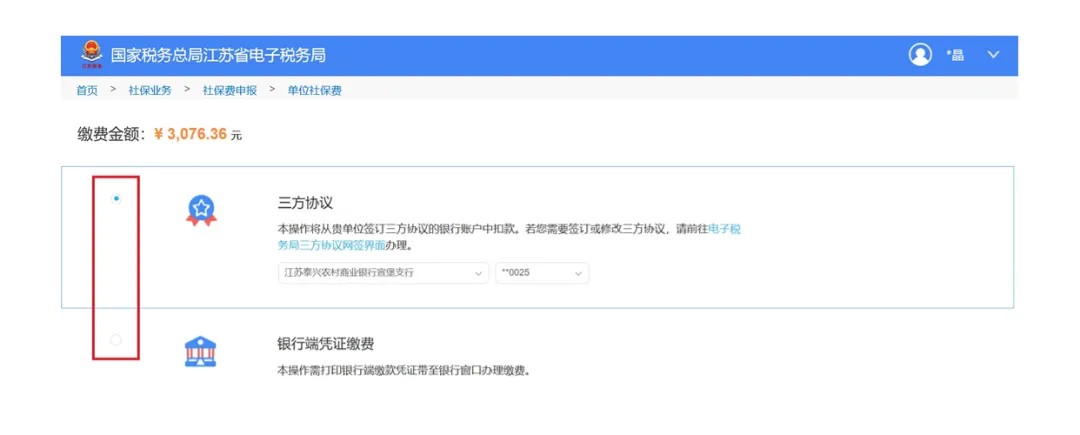
Task: Open the 江苏泰兴农村商业银行 bank dropdown
Action: point(383,273)
